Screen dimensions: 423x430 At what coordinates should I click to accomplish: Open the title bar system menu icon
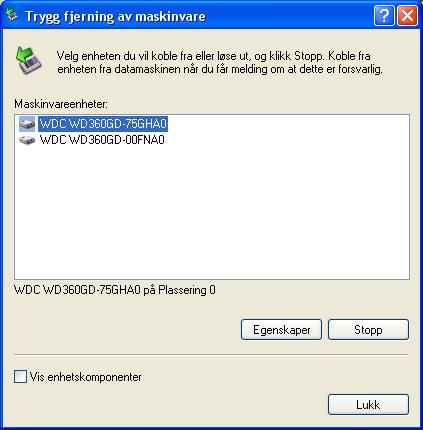(x=12, y=15)
